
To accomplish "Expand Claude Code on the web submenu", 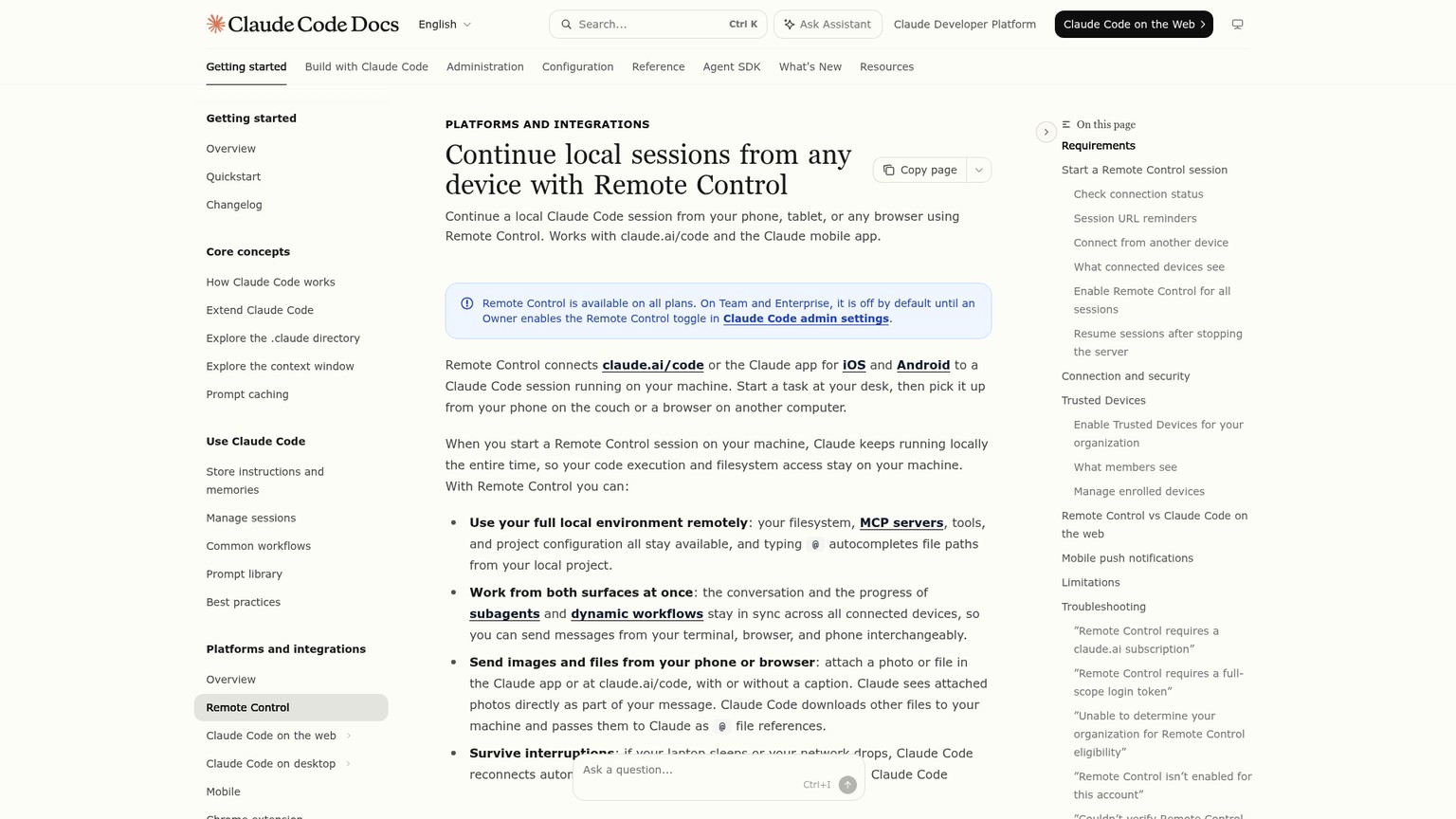I will [x=349, y=736].
